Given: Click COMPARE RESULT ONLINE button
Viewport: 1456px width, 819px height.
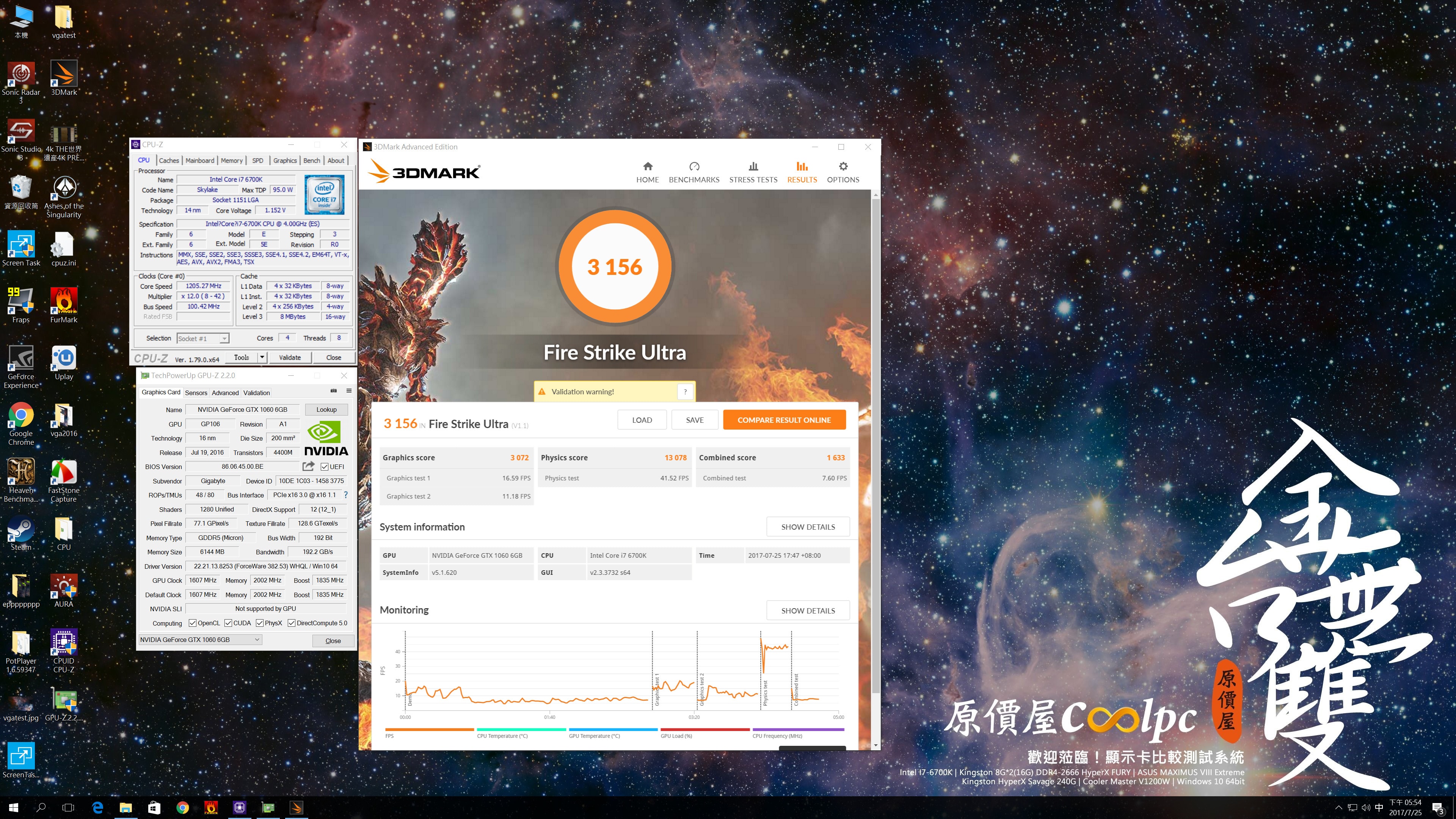Looking at the screenshot, I should pyautogui.click(x=784, y=420).
